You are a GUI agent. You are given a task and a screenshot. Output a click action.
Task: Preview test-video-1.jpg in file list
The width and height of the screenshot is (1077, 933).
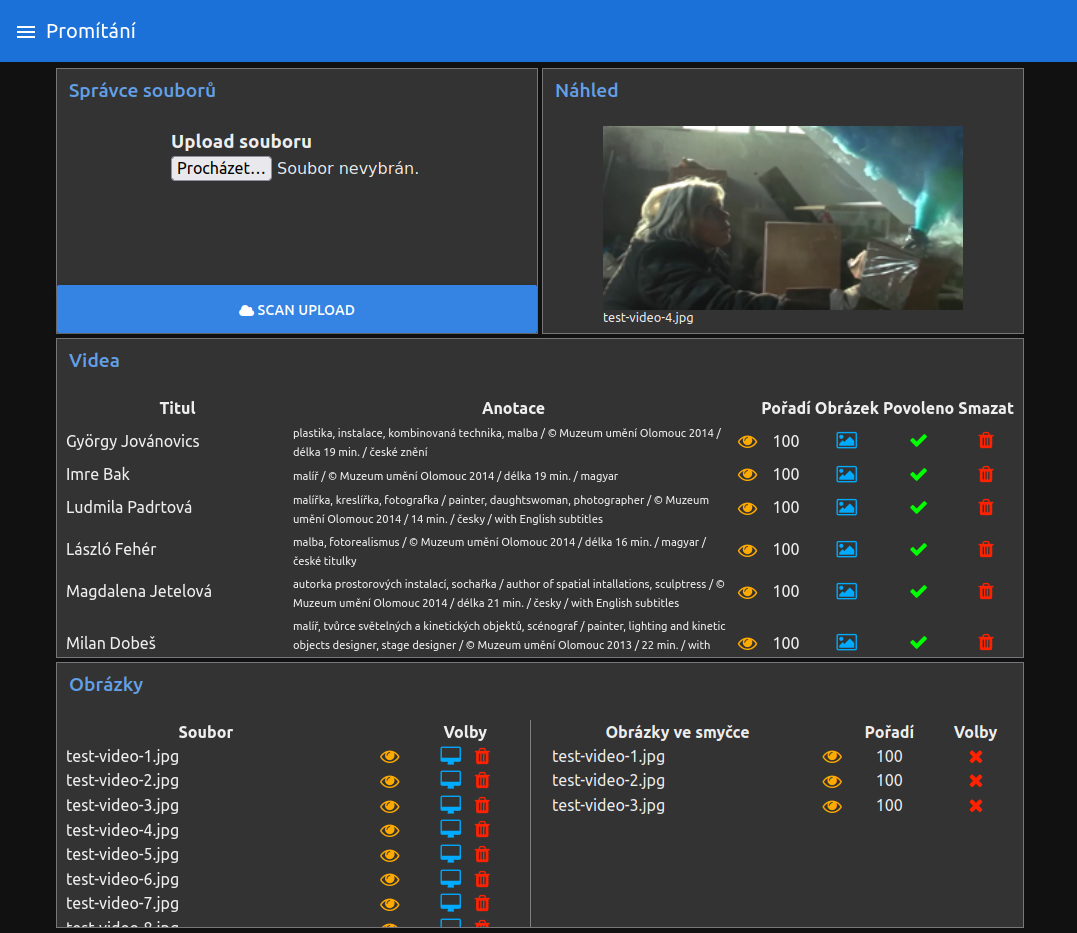pos(389,757)
